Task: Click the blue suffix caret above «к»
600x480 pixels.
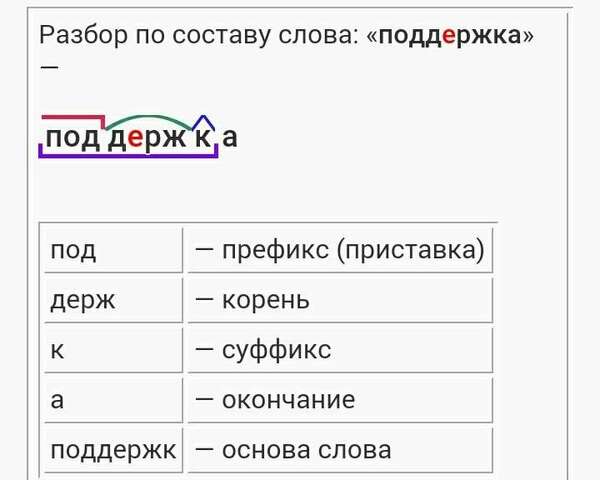Action: click(x=203, y=122)
